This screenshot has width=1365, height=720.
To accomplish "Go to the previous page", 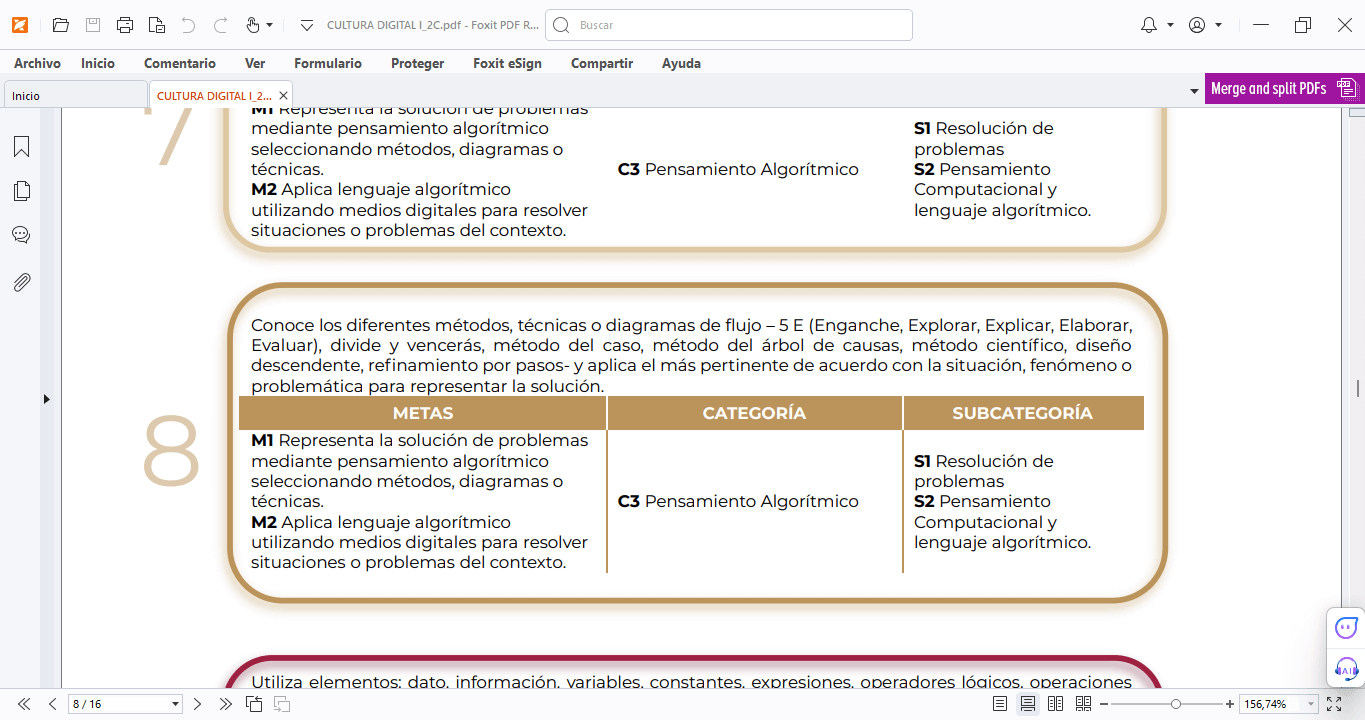I will tap(52, 704).
